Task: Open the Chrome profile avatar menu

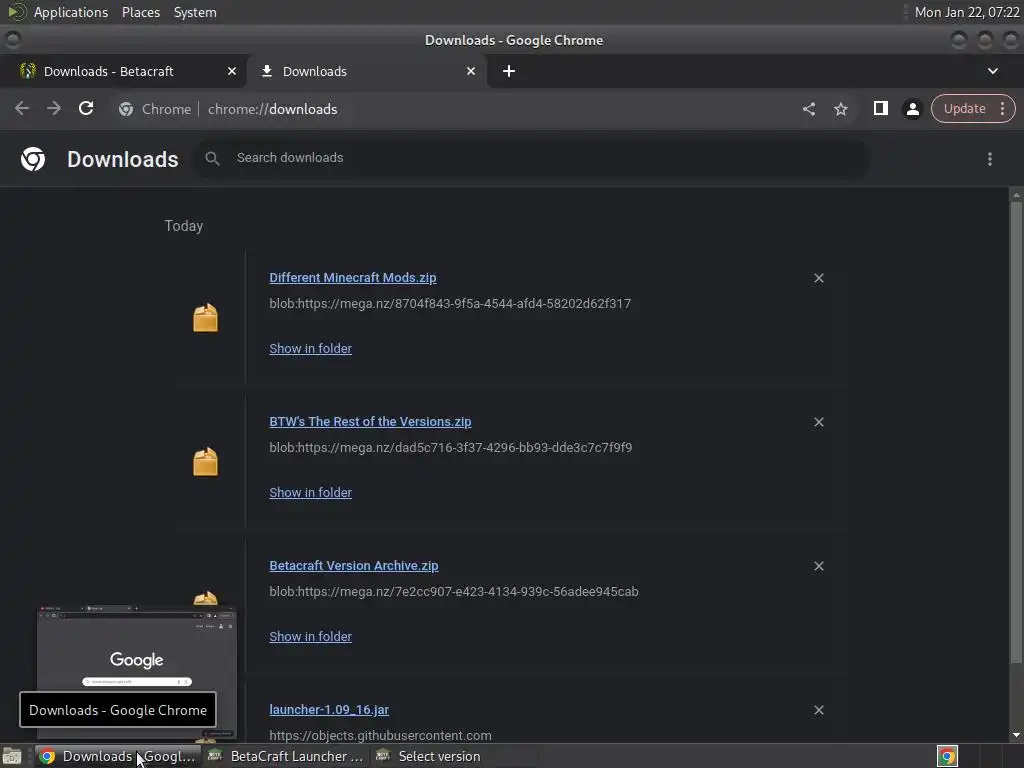Action: (912, 109)
